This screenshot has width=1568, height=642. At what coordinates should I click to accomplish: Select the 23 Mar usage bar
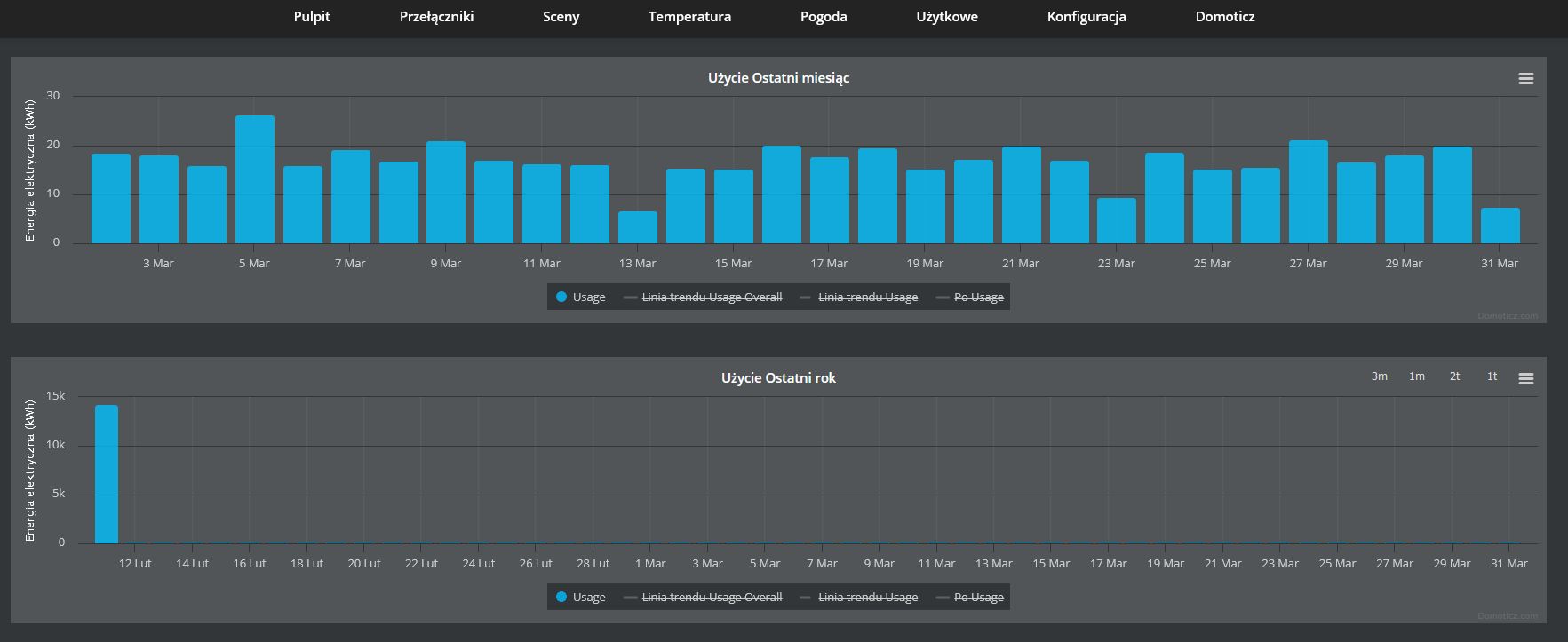tap(1117, 221)
